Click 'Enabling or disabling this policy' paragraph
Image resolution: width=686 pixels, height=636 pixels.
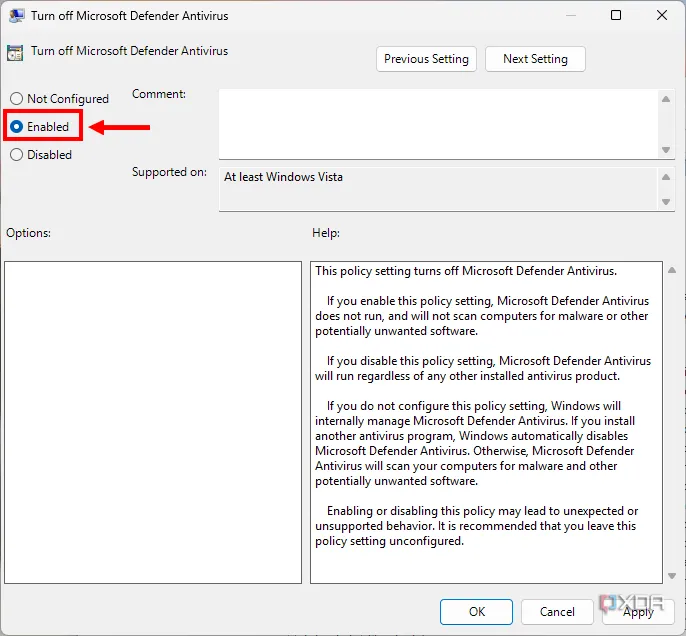coord(476,526)
